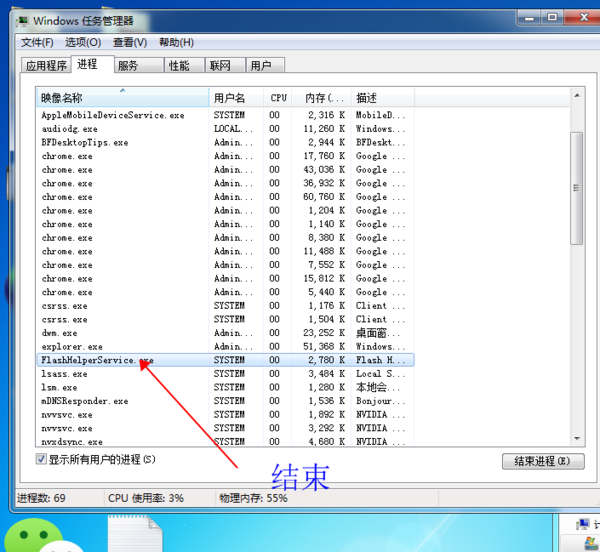The image size is (600, 552).
Task: Sort by 映像名称 column header
Action: (122, 98)
